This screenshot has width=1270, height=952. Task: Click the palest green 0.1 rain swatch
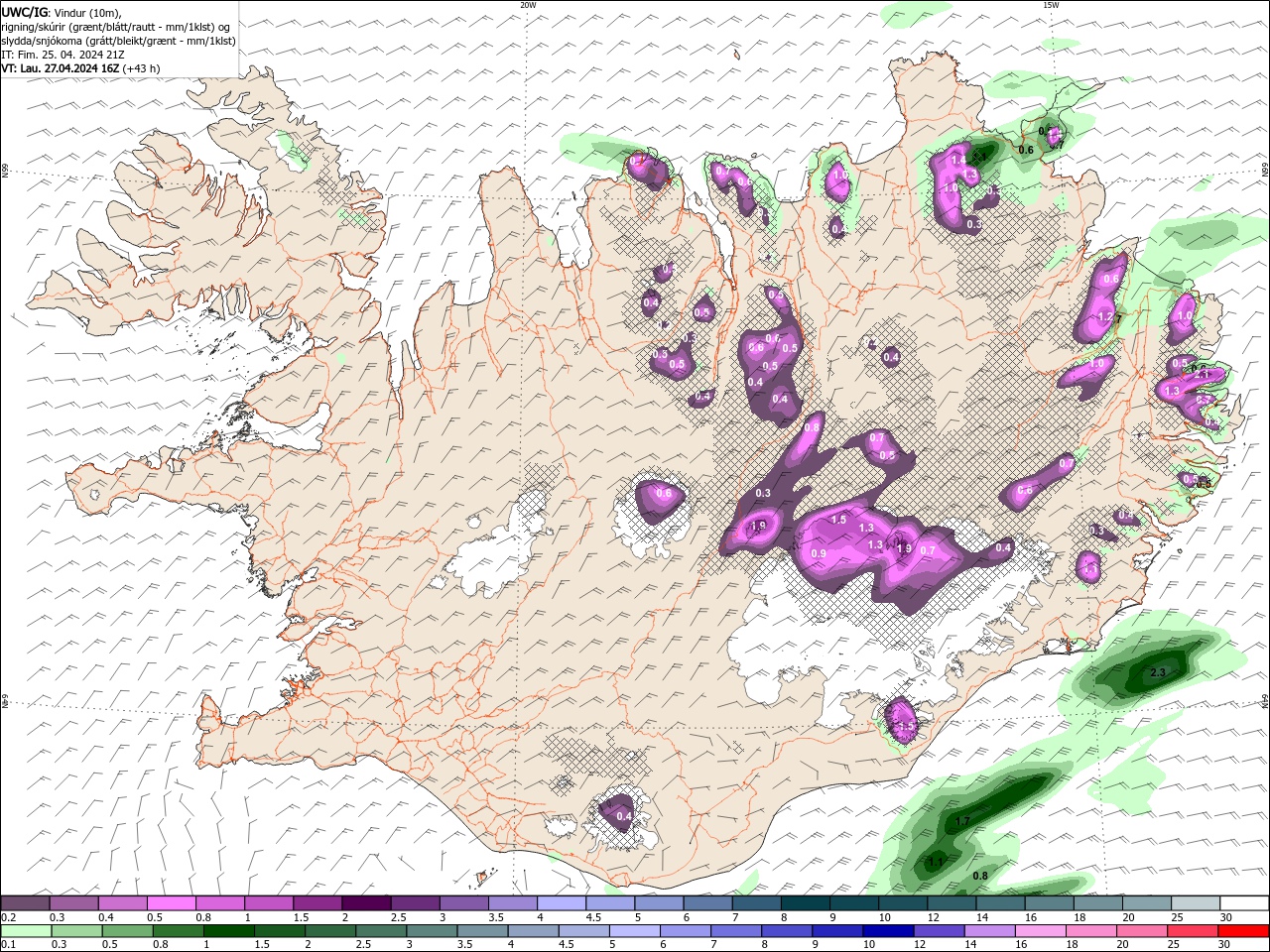pyautogui.click(x=26, y=931)
